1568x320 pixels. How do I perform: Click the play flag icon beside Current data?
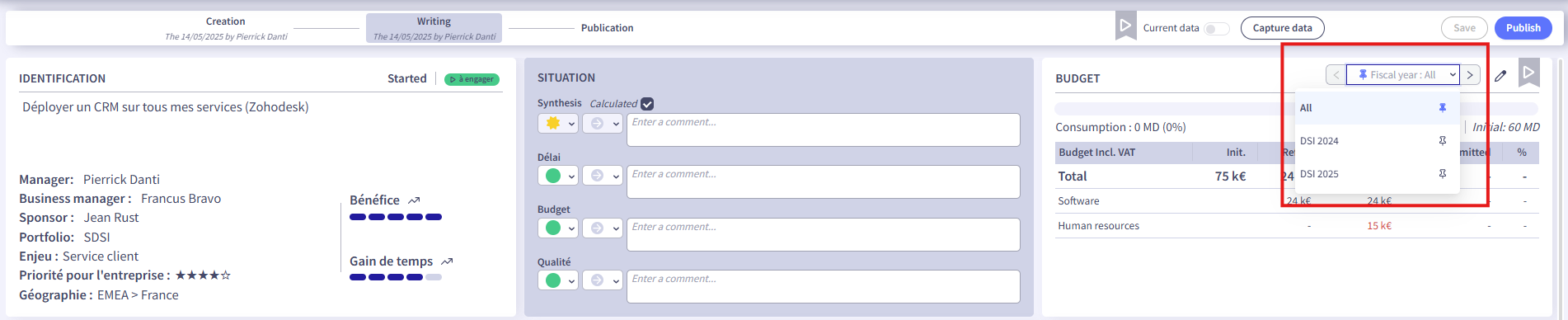(1125, 26)
